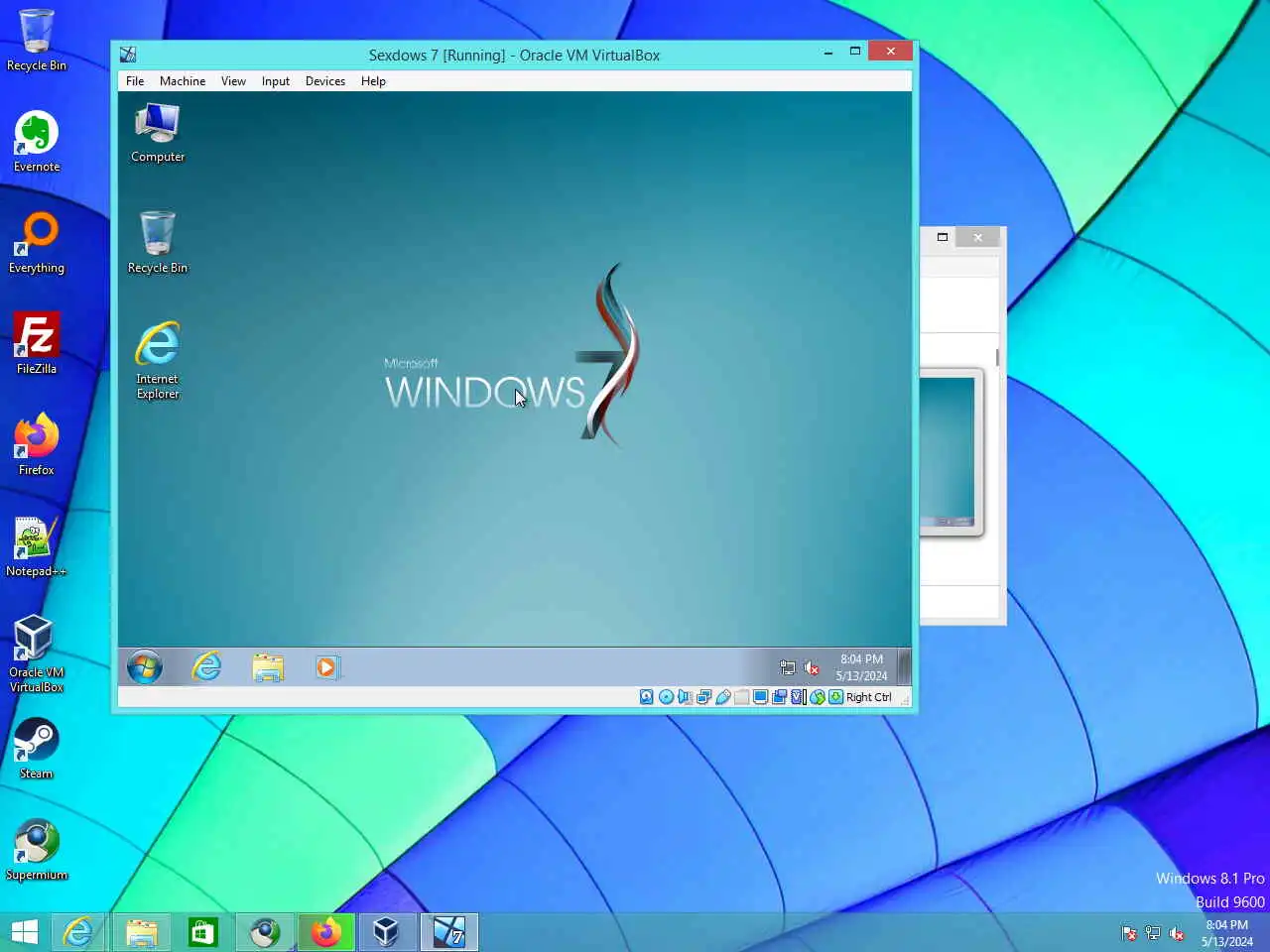Select the guest Recycle Bin icon
The image size is (1270, 952).
(x=158, y=242)
